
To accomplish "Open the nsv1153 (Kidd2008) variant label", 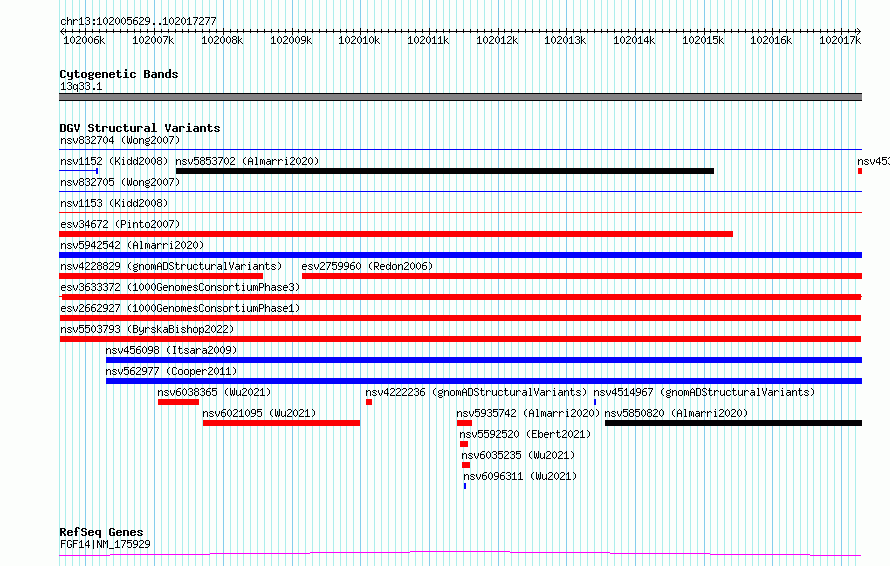I will pyautogui.click(x=114, y=203).
